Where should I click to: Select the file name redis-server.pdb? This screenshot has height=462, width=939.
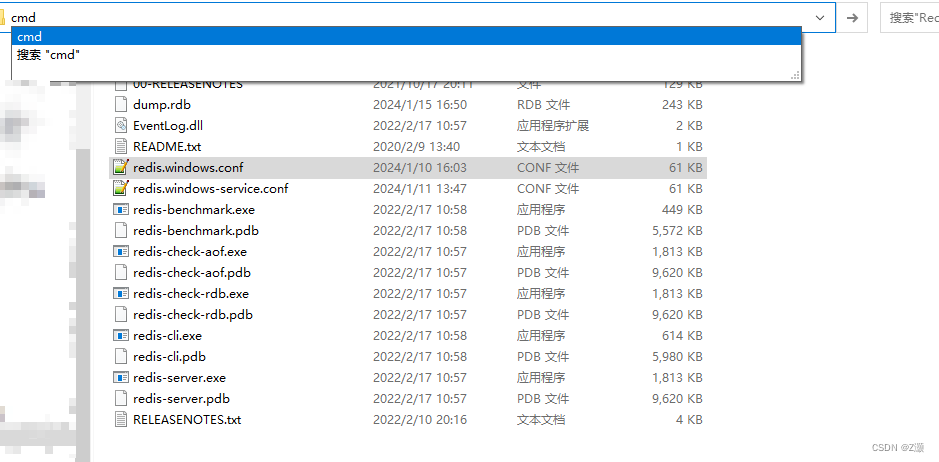pyautogui.click(x=181, y=398)
